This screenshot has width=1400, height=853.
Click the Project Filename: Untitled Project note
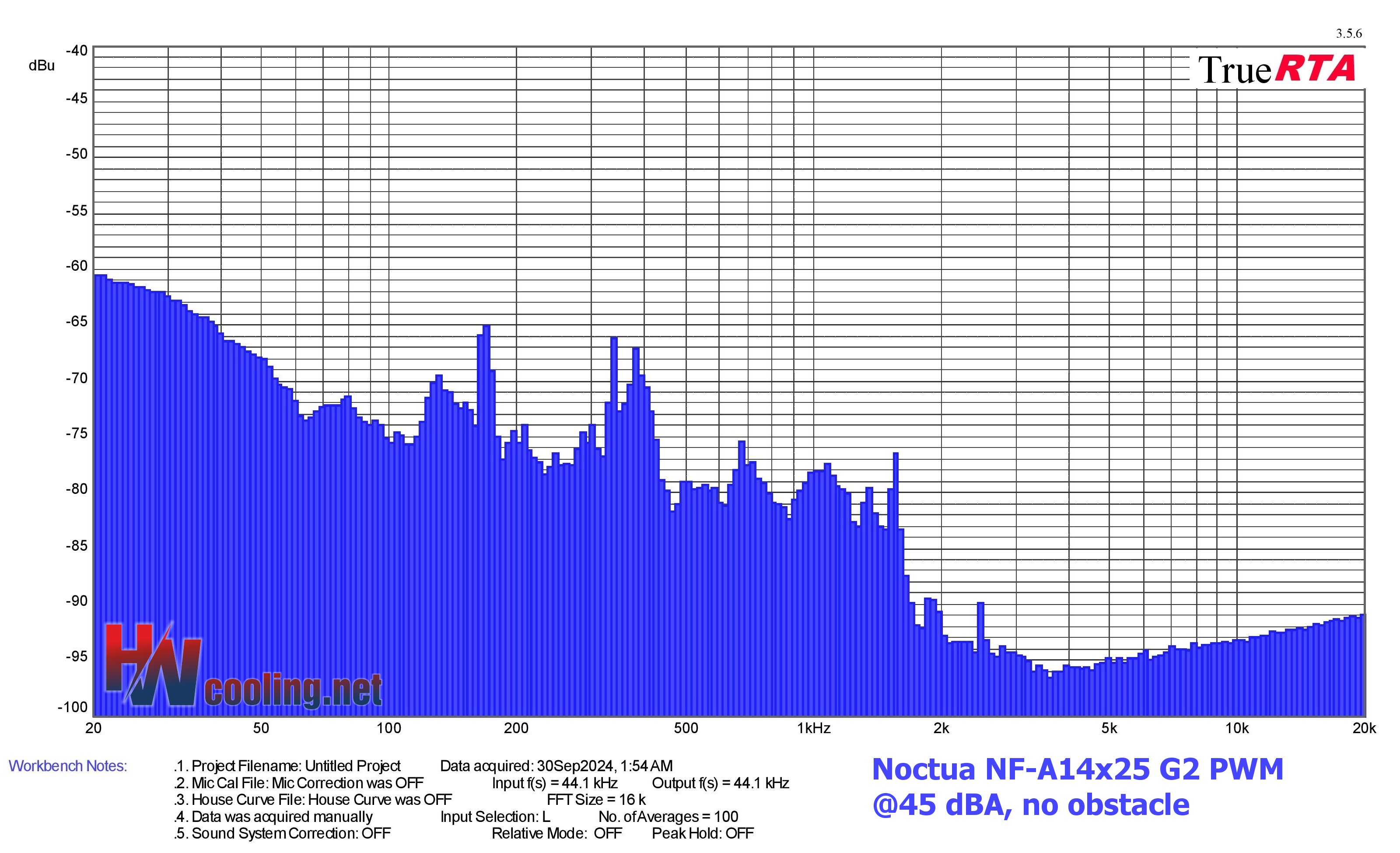[x=295, y=766]
